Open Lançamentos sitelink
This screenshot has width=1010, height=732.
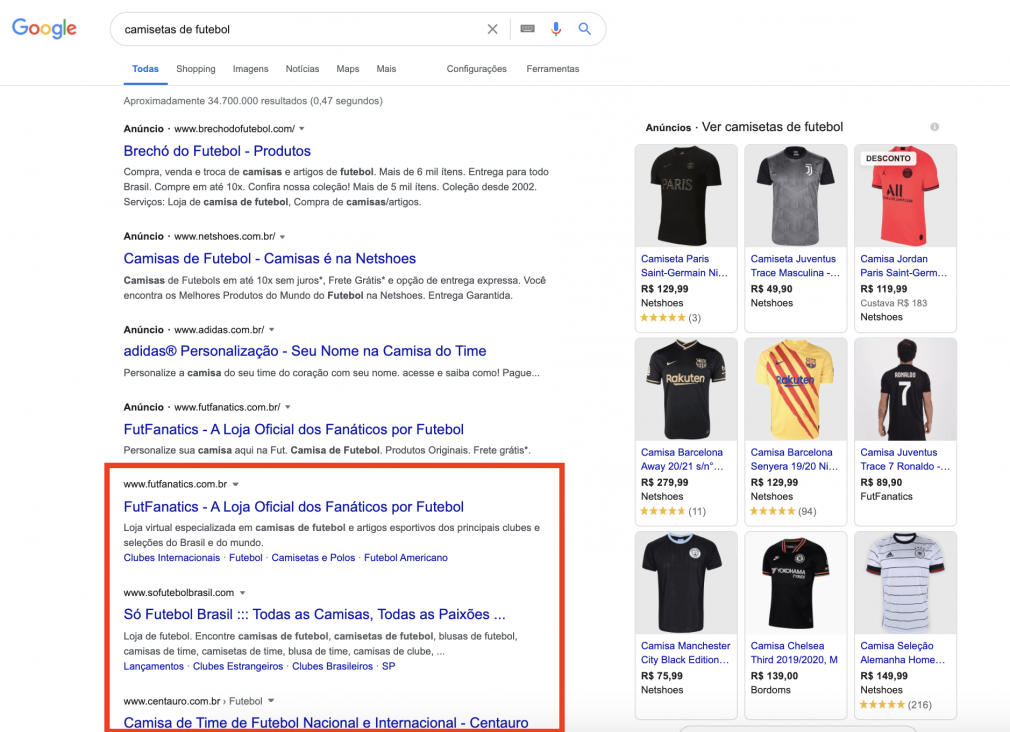click(x=154, y=666)
